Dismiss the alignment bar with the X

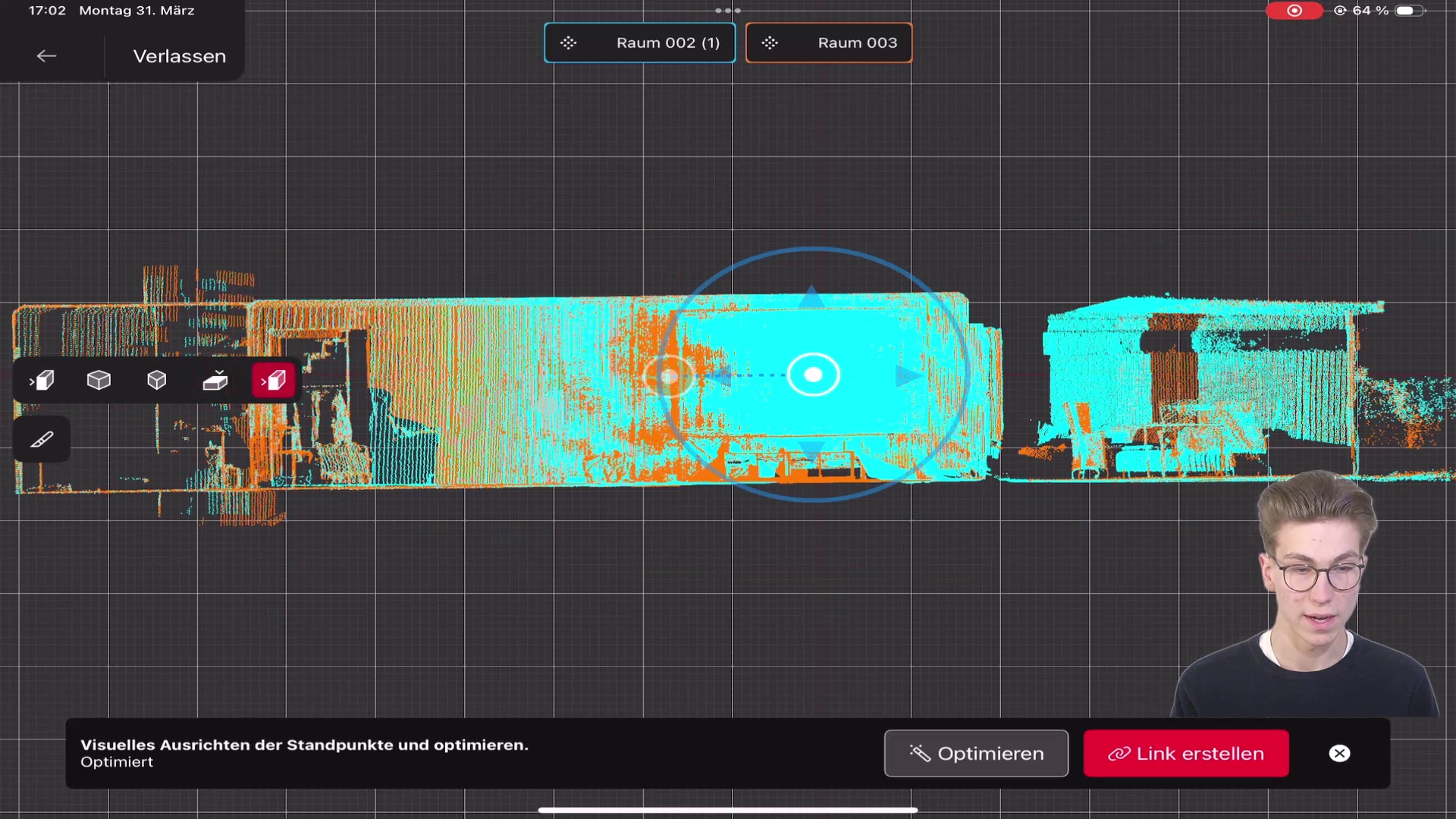pos(1339,753)
